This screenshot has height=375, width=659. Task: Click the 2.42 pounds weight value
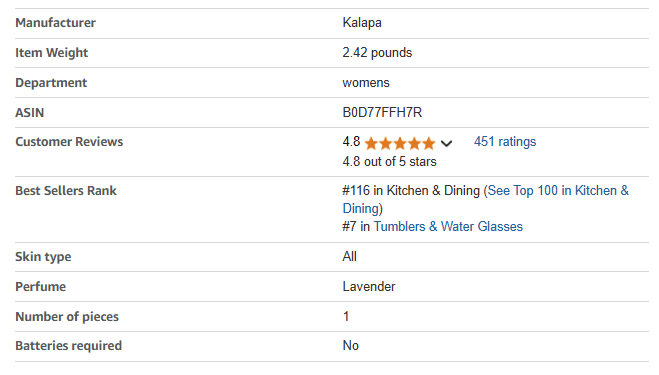coord(377,53)
